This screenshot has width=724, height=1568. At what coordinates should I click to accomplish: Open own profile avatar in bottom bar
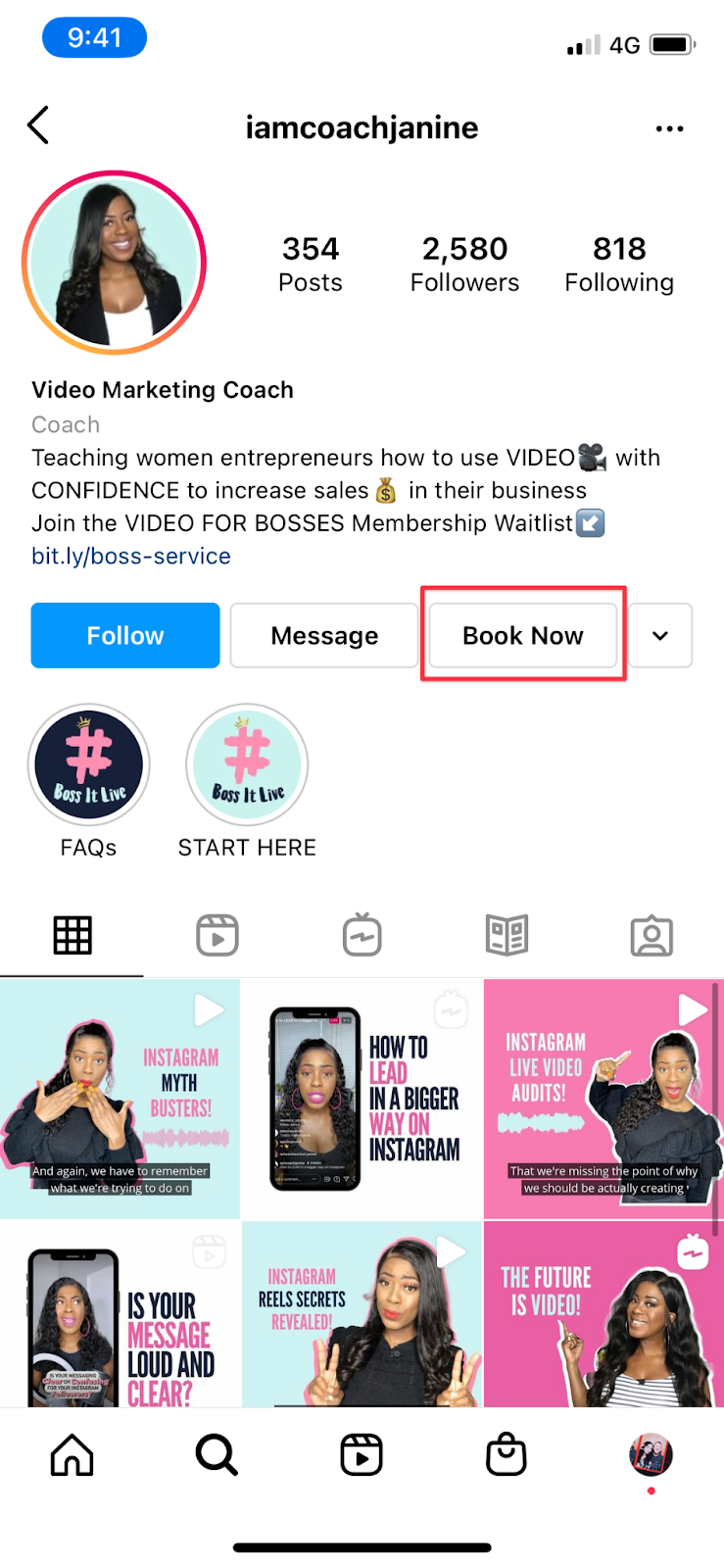tap(651, 1455)
